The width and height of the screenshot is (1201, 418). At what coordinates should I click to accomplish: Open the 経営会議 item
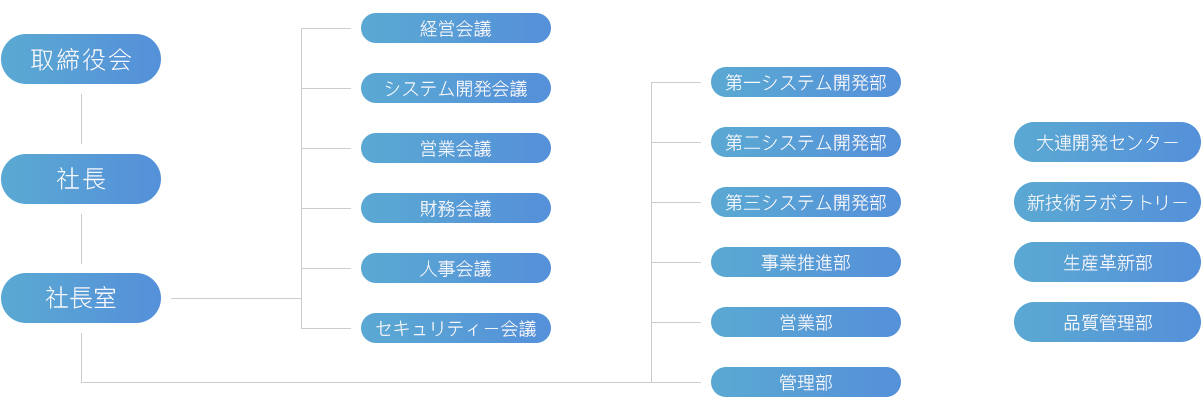tap(455, 28)
